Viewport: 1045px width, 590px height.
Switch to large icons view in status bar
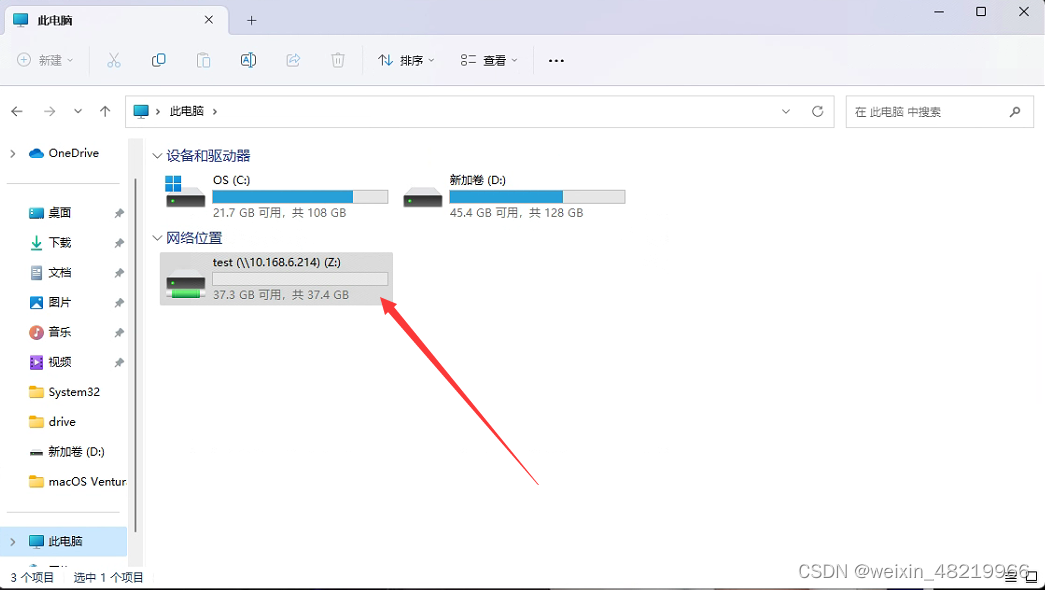click(1032, 577)
